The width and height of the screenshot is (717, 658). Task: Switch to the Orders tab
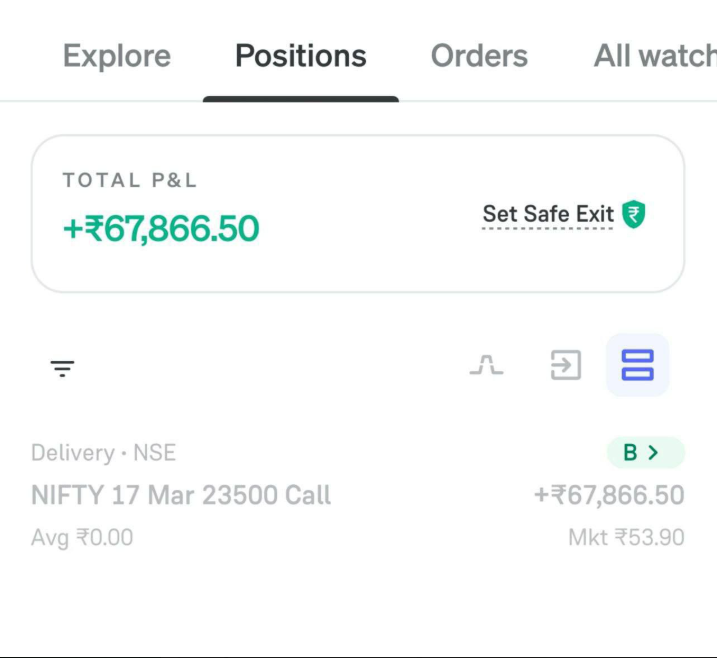tap(479, 56)
